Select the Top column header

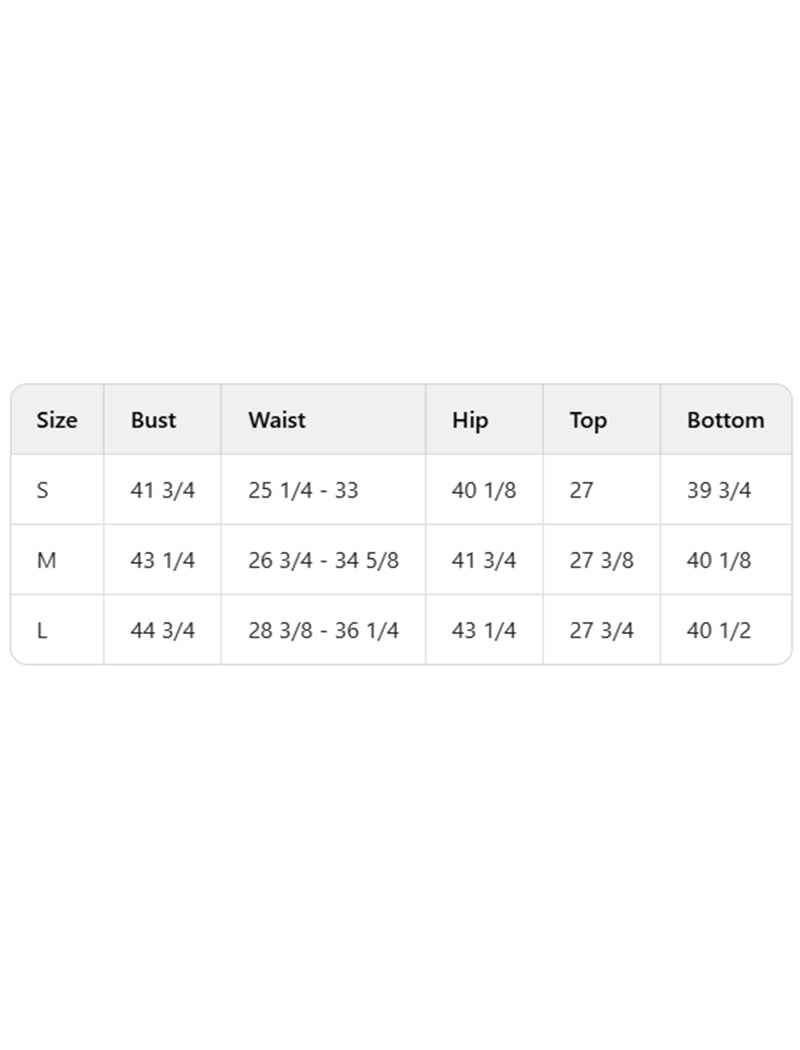click(x=588, y=420)
